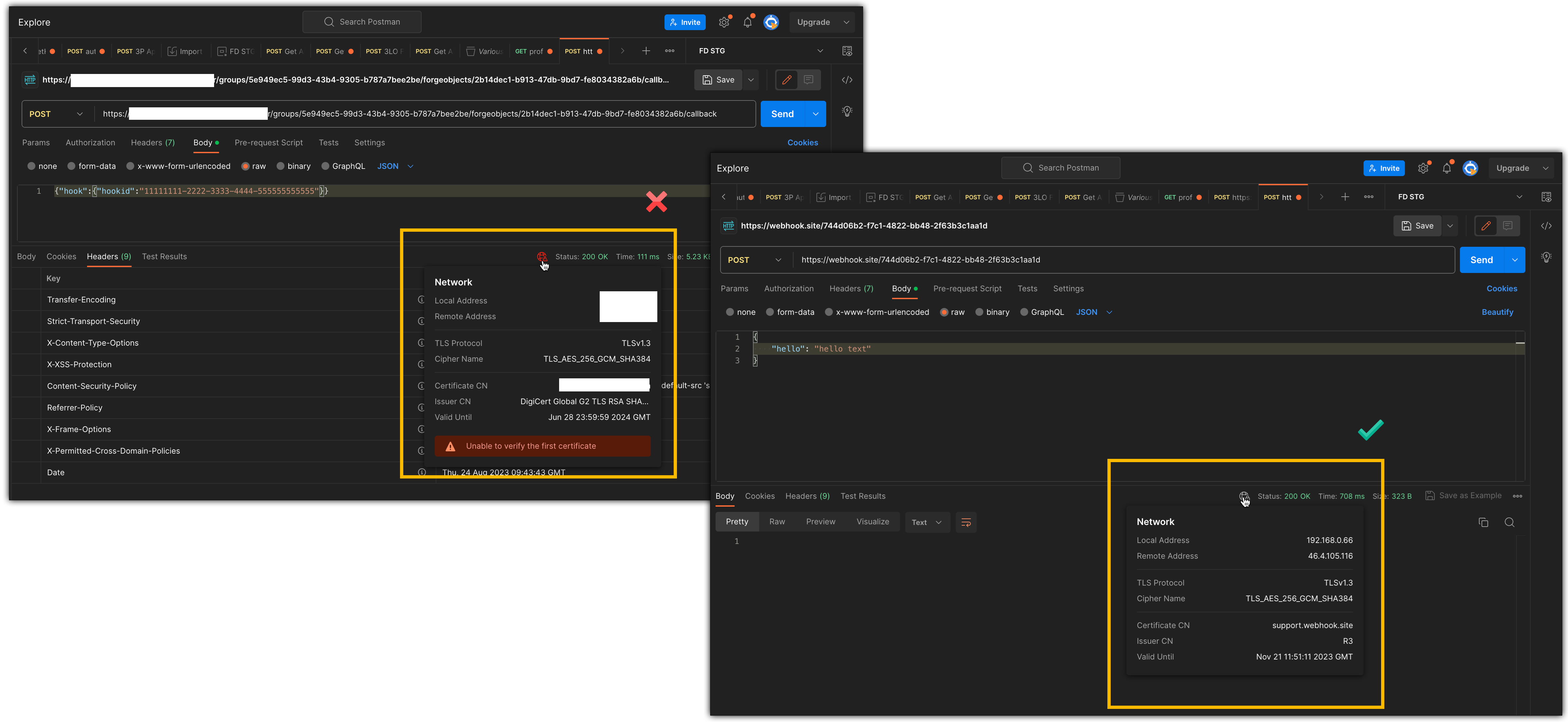Add new request tab in right window
Viewport: 1568px width, 722px height.
tap(1345, 197)
